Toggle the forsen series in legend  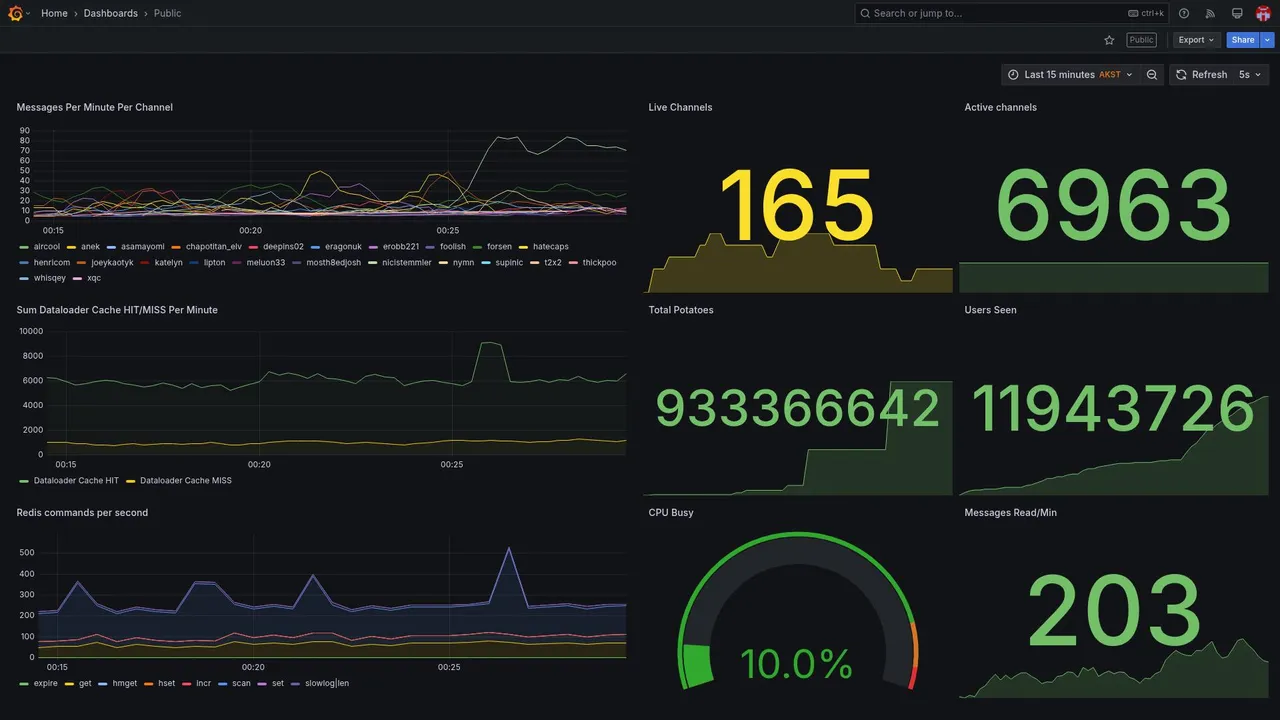[x=499, y=247]
